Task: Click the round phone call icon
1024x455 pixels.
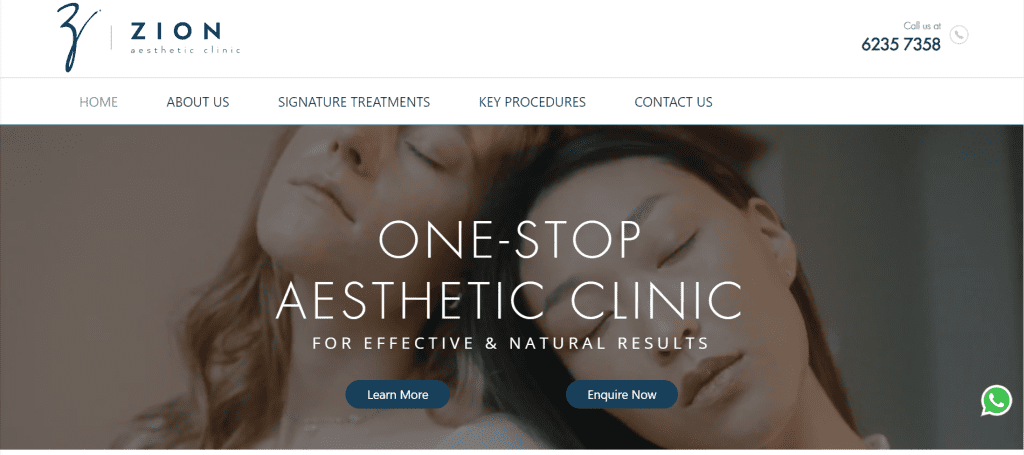Action: [959, 35]
